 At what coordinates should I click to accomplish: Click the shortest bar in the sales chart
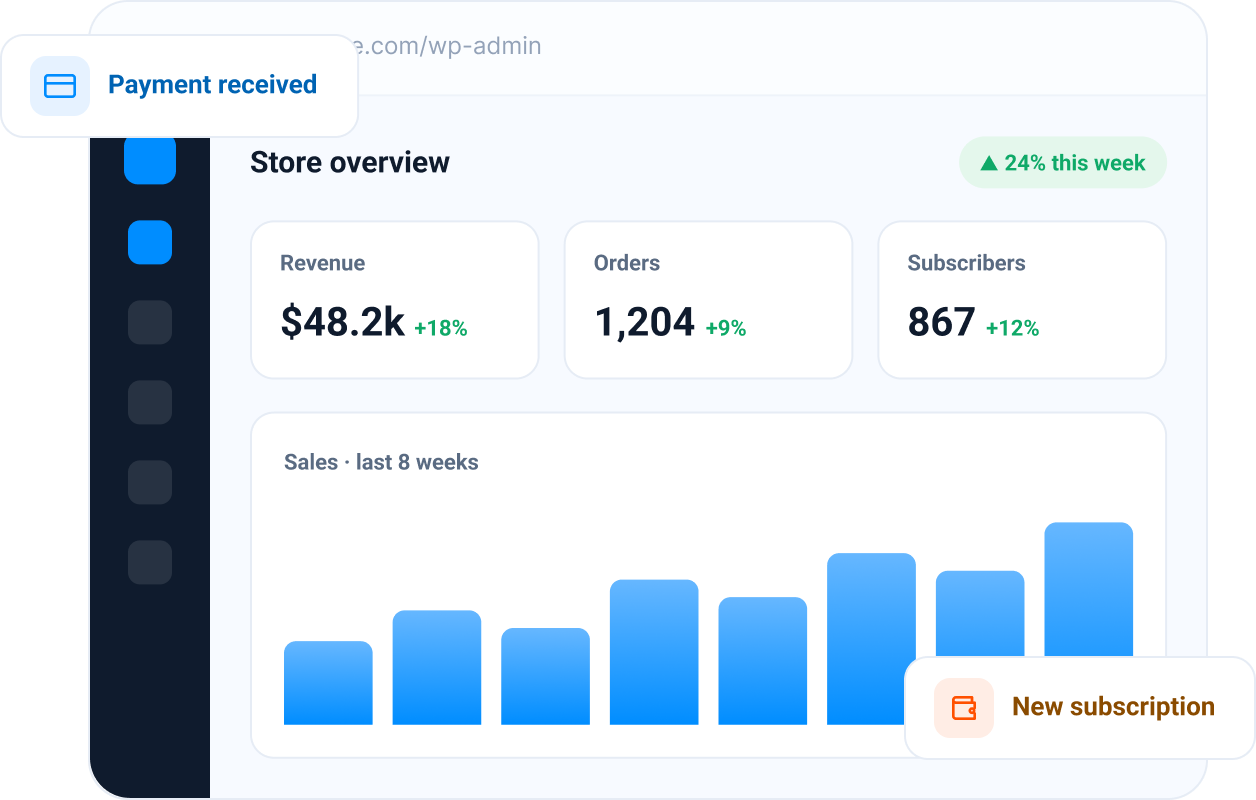click(328, 683)
